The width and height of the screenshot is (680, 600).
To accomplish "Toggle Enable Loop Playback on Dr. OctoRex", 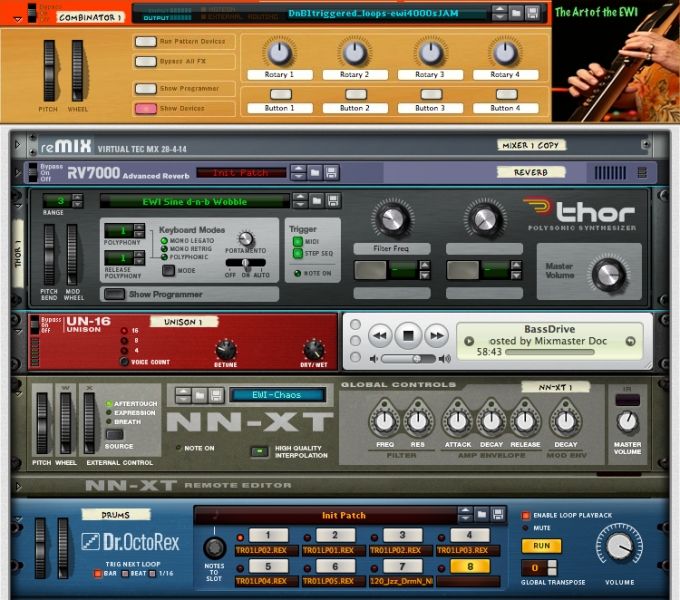I will [526, 514].
